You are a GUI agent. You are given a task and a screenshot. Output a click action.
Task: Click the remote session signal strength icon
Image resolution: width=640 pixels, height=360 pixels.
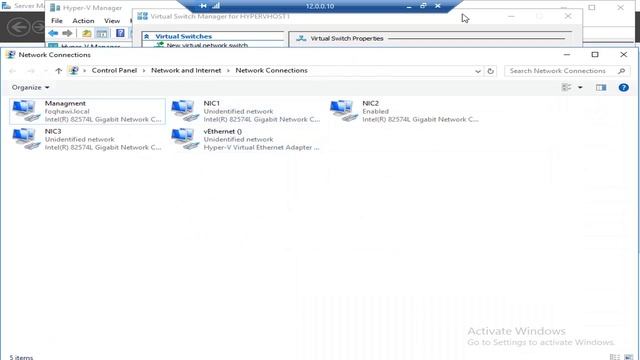[216, 6]
